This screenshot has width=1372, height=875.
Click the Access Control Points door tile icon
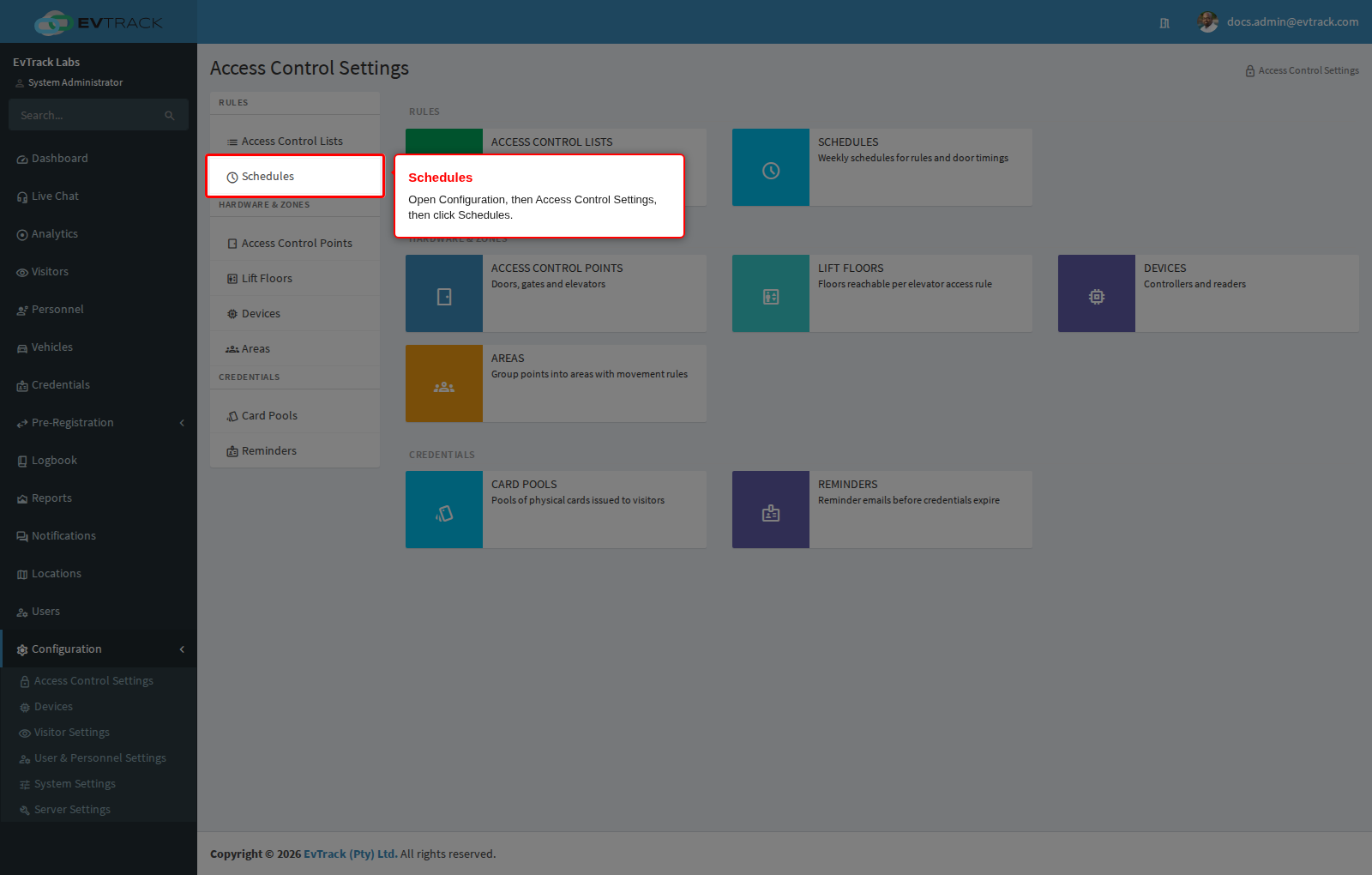[444, 297]
